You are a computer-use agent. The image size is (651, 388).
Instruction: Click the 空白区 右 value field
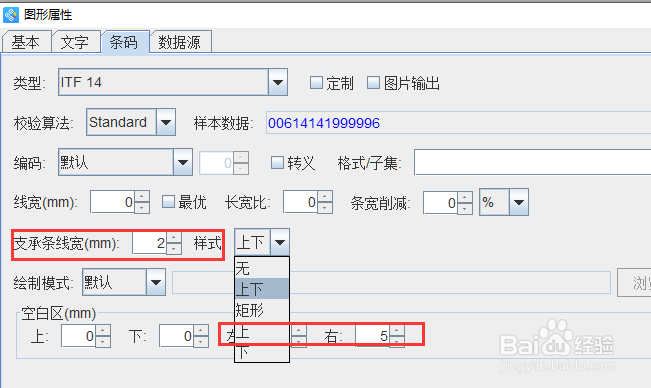pos(372,336)
